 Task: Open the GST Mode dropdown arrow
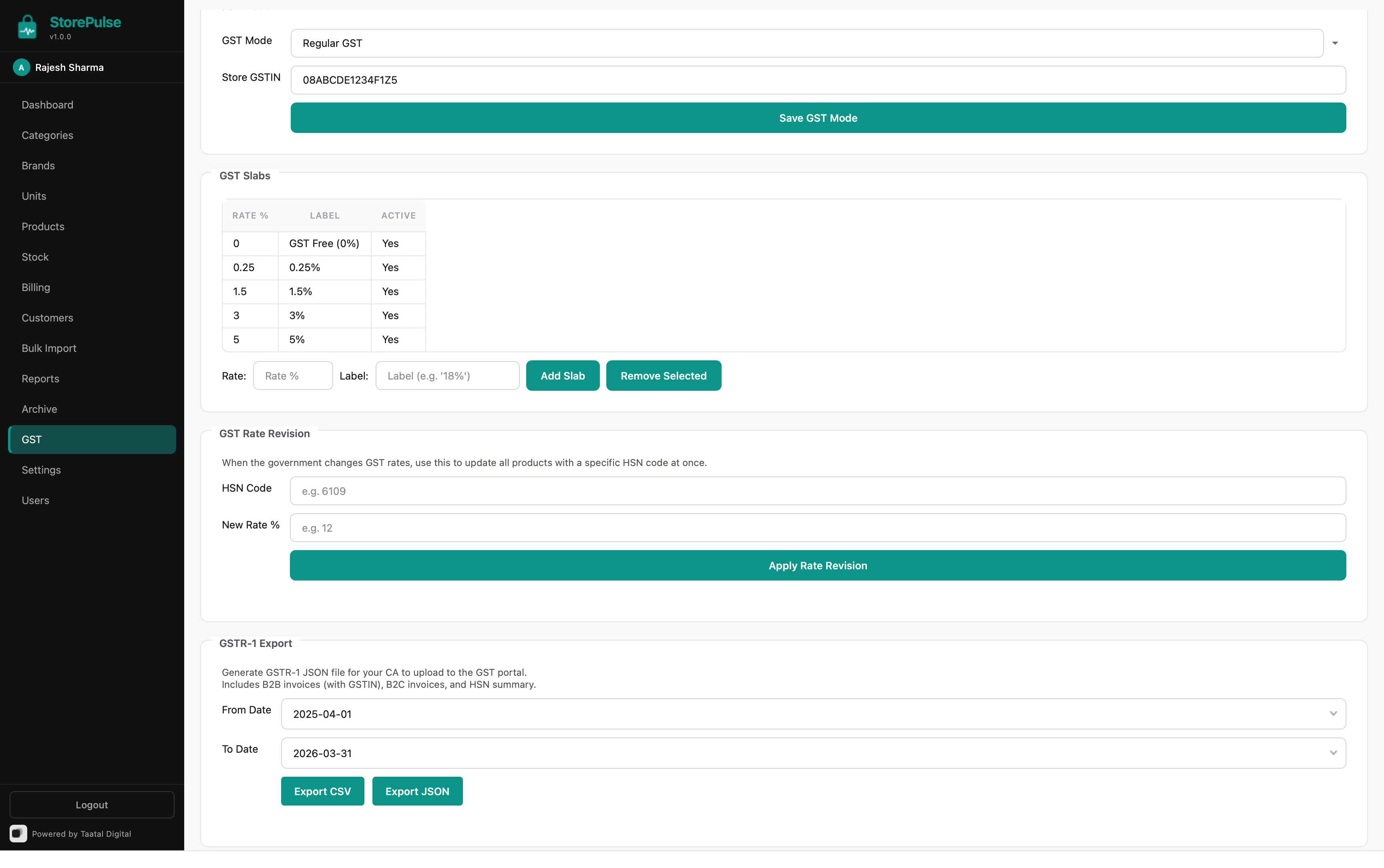(x=1335, y=43)
